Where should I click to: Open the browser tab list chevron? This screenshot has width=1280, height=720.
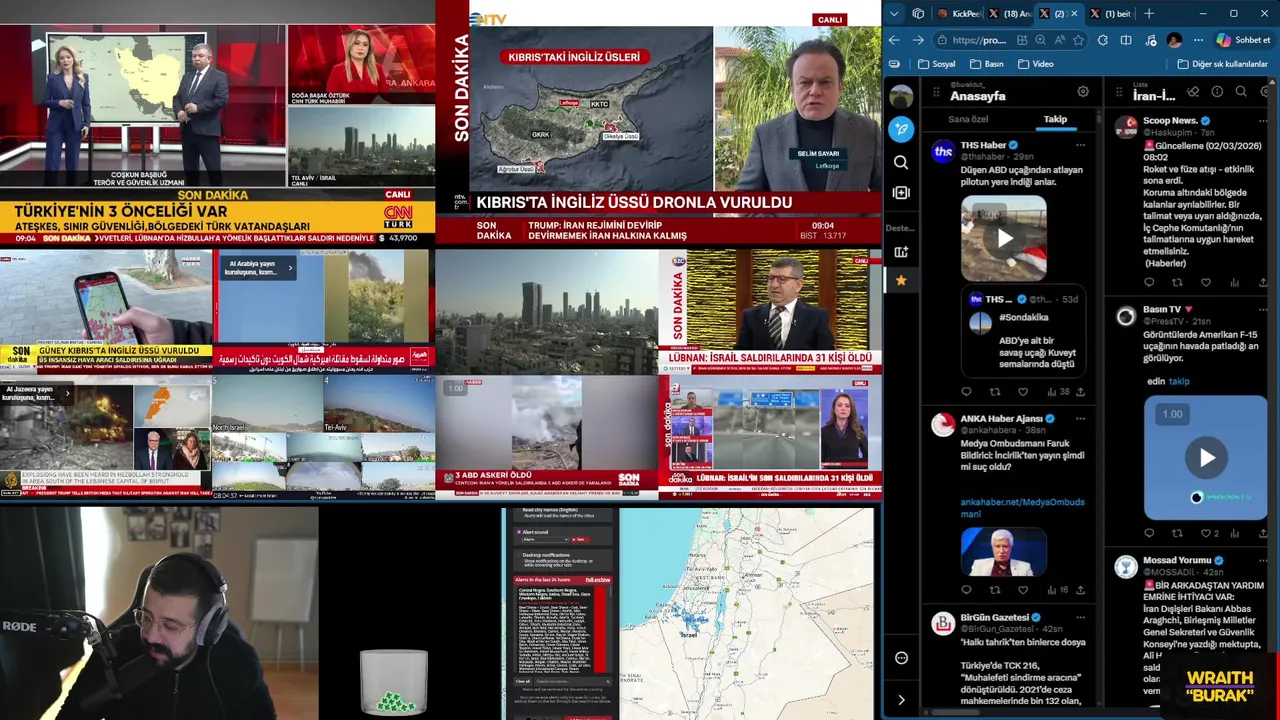[894, 13]
